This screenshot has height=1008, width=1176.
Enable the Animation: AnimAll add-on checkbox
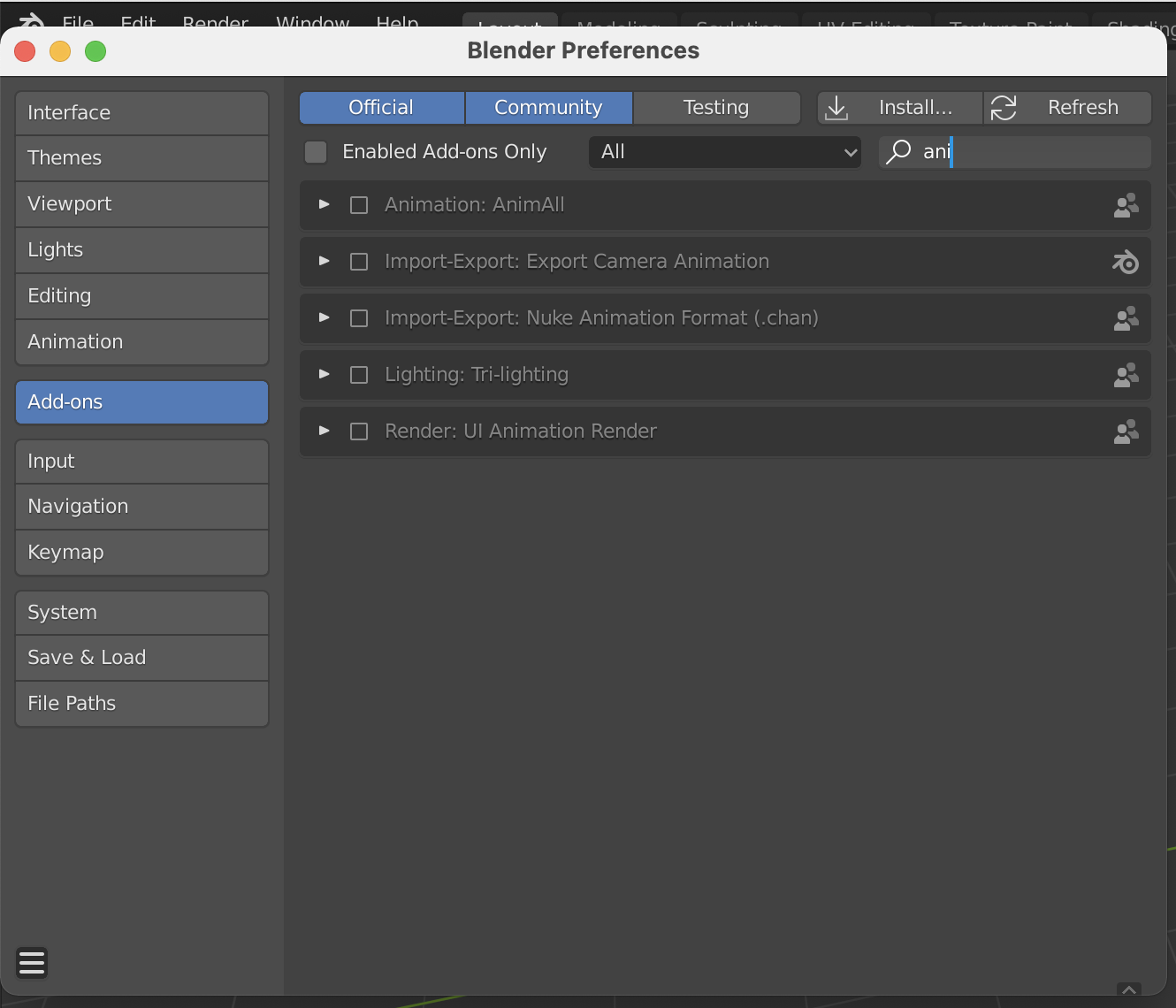click(x=359, y=205)
